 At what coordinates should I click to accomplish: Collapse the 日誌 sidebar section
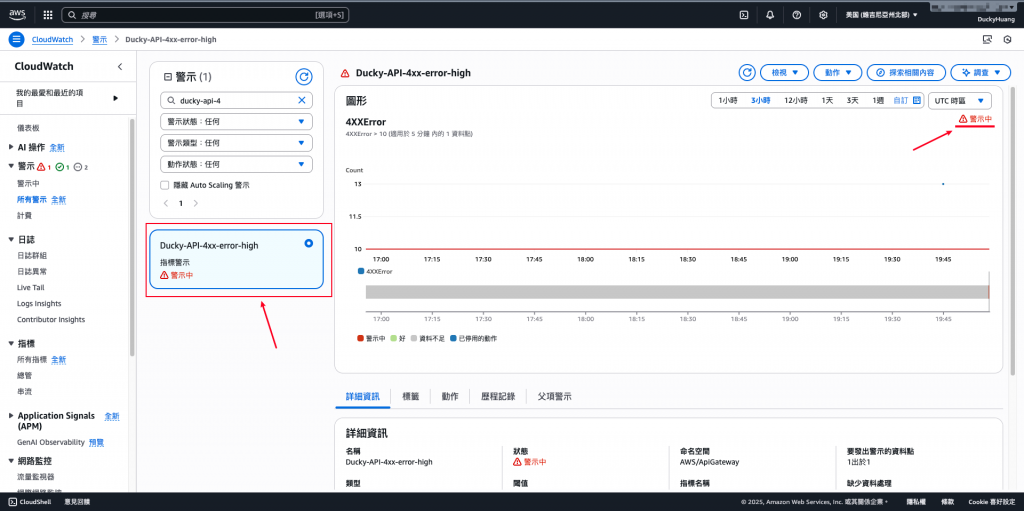pos(12,239)
